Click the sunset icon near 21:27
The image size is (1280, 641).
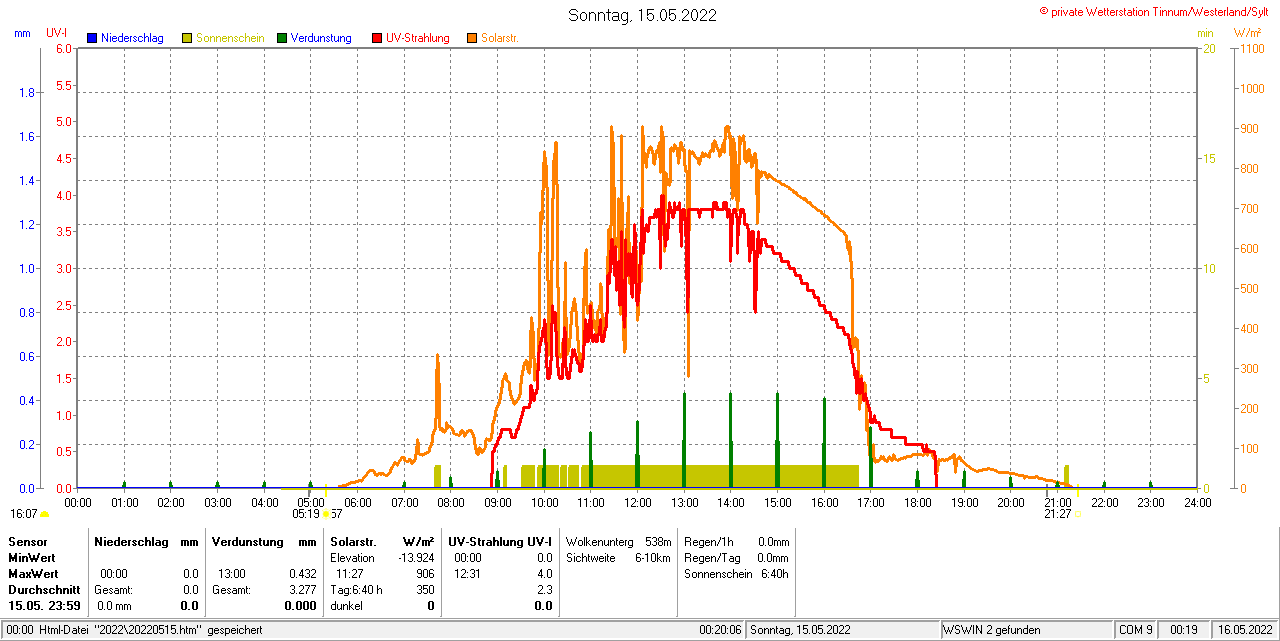coord(1078,514)
